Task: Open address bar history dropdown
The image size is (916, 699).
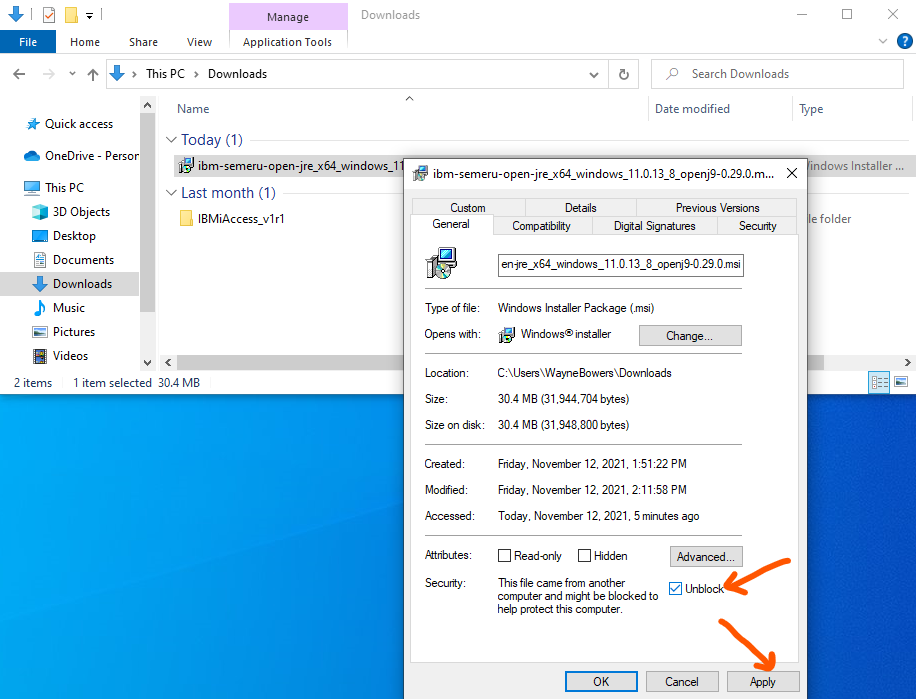Action: 594,74
